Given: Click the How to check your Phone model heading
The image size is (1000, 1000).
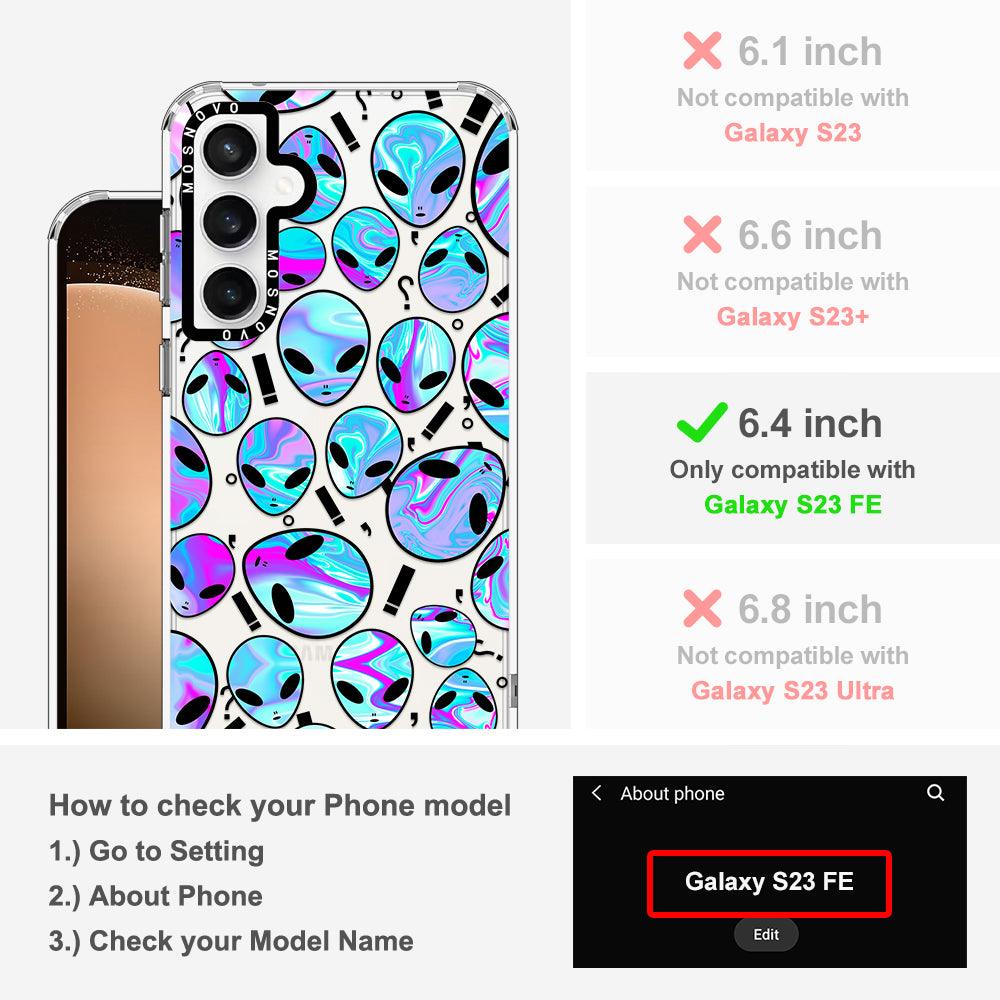Looking at the screenshot, I should [x=280, y=805].
